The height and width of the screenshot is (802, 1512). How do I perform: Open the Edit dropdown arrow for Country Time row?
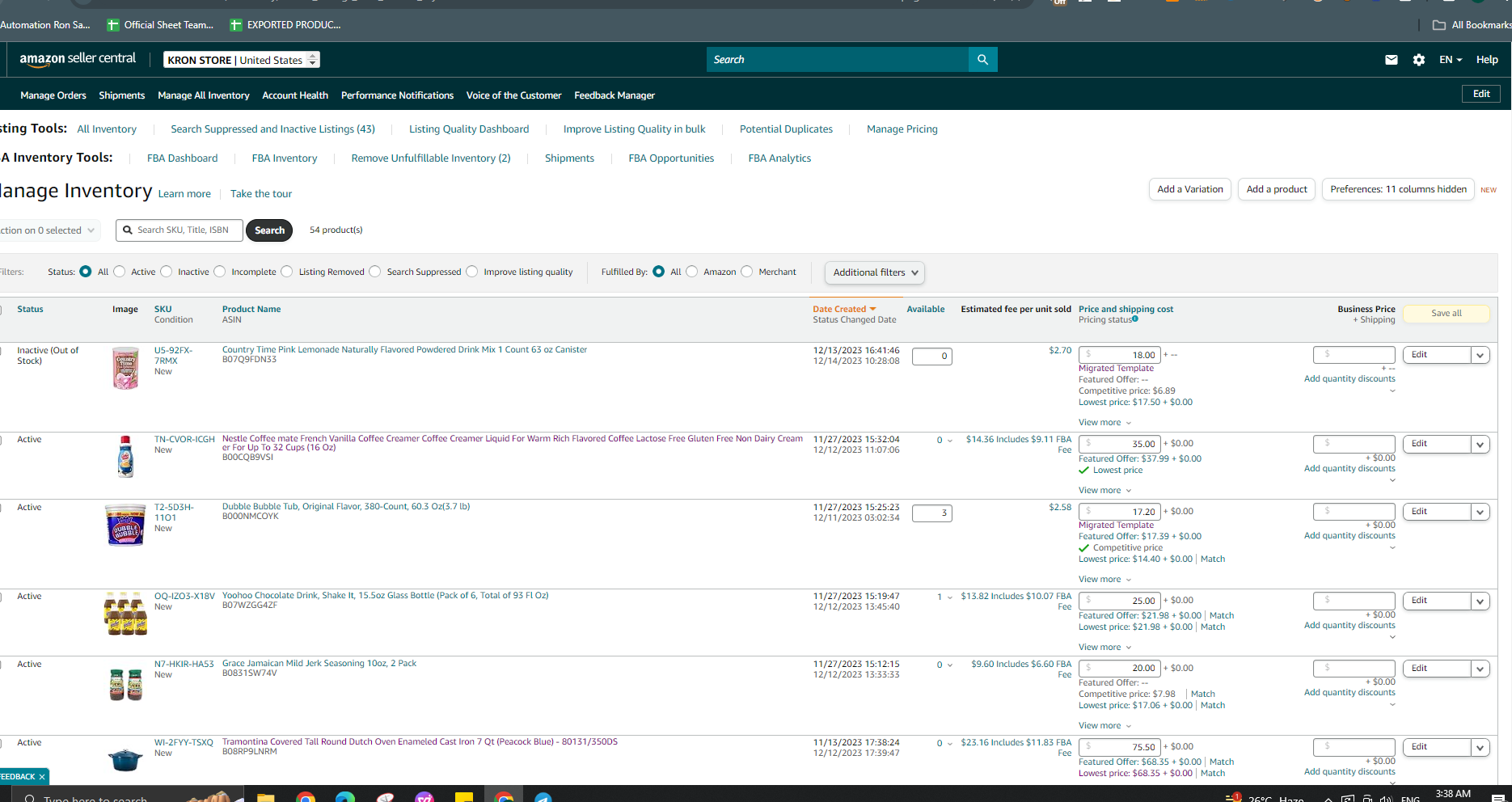click(1480, 355)
